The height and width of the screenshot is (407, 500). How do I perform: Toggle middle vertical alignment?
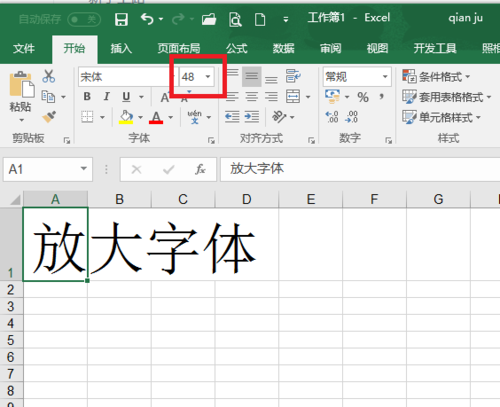click(252, 76)
